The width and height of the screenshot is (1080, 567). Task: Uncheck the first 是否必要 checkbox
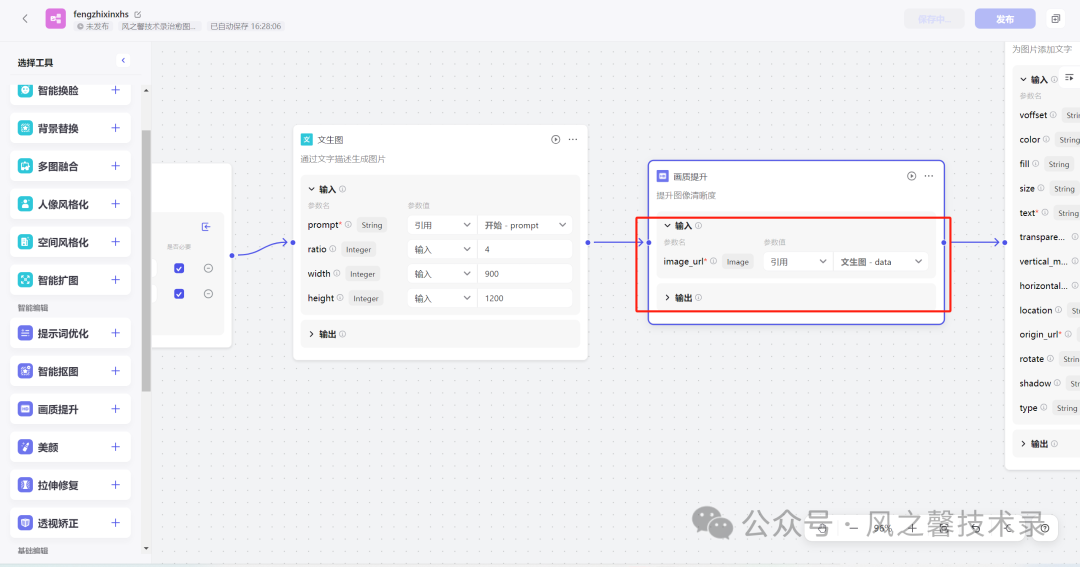pyautogui.click(x=179, y=269)
